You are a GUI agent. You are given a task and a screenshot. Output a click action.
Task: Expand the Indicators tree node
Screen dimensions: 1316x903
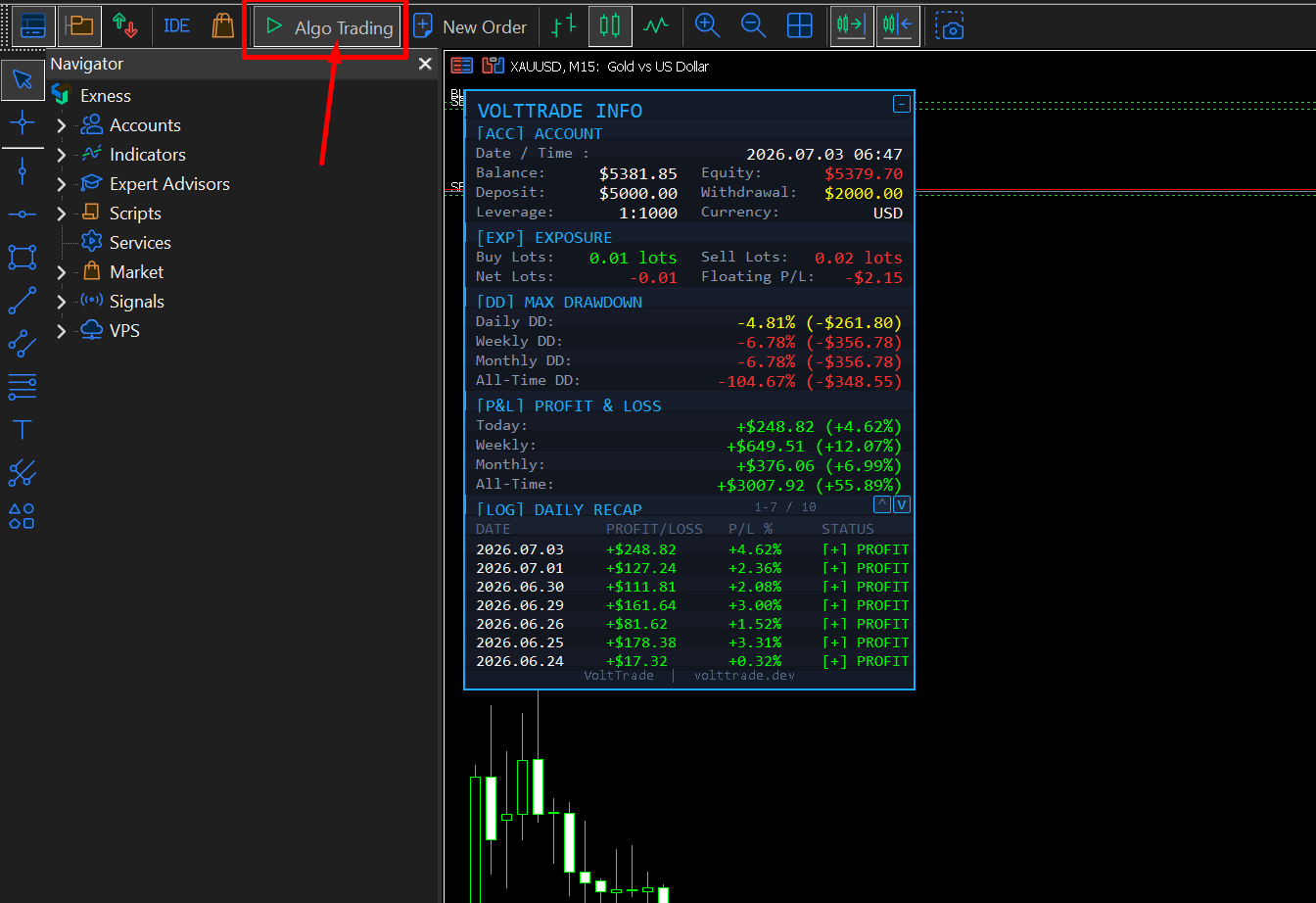click(x=62, y=155)
